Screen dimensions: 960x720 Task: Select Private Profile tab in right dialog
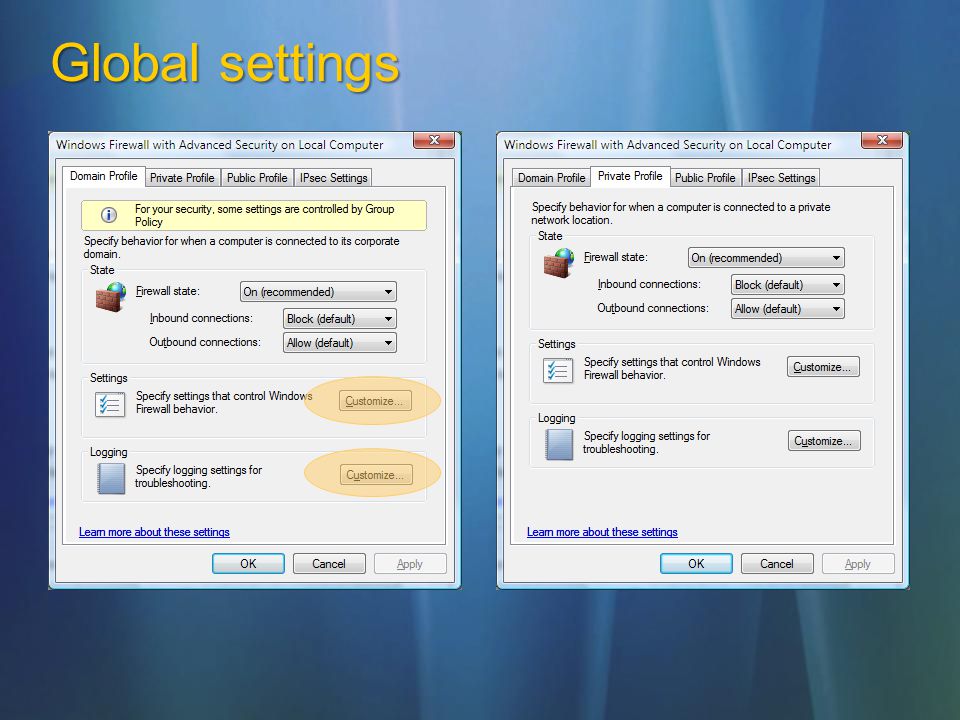click(x=630, y=176)
